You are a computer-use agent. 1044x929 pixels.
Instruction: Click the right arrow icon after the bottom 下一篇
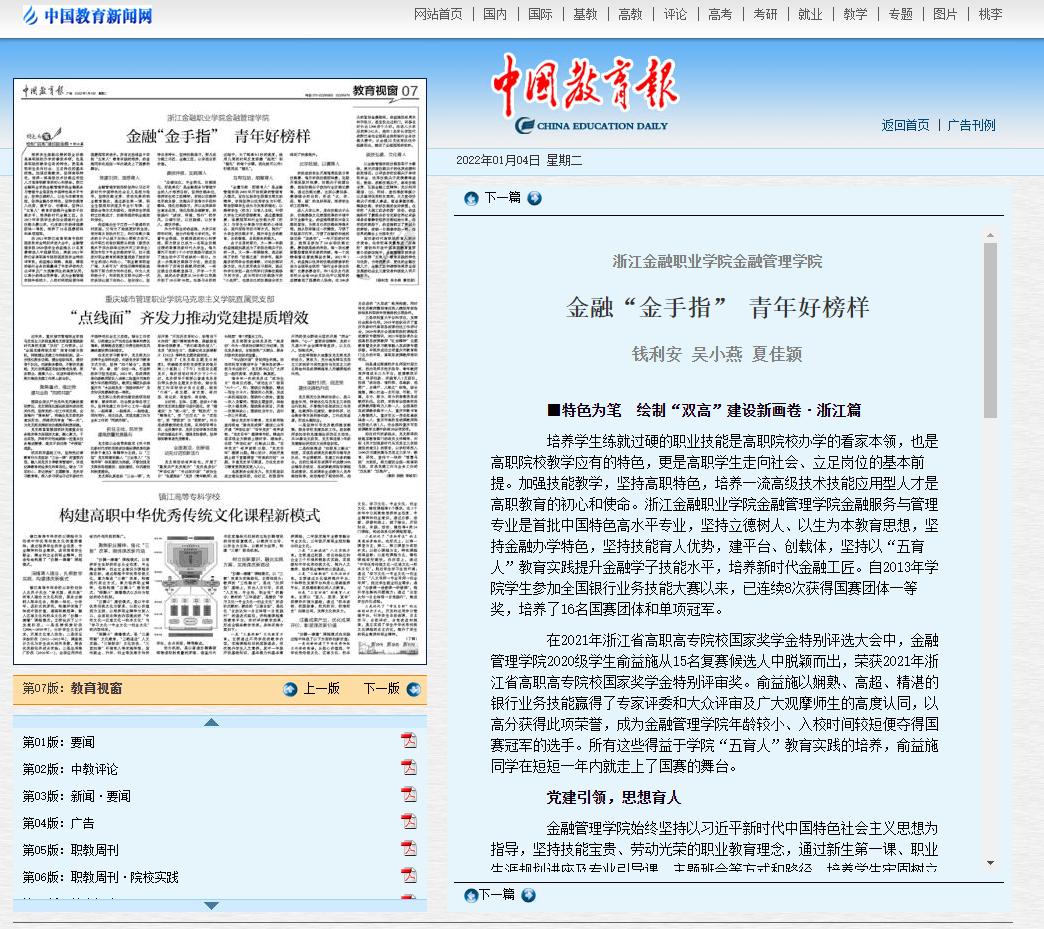pos(529,895)
